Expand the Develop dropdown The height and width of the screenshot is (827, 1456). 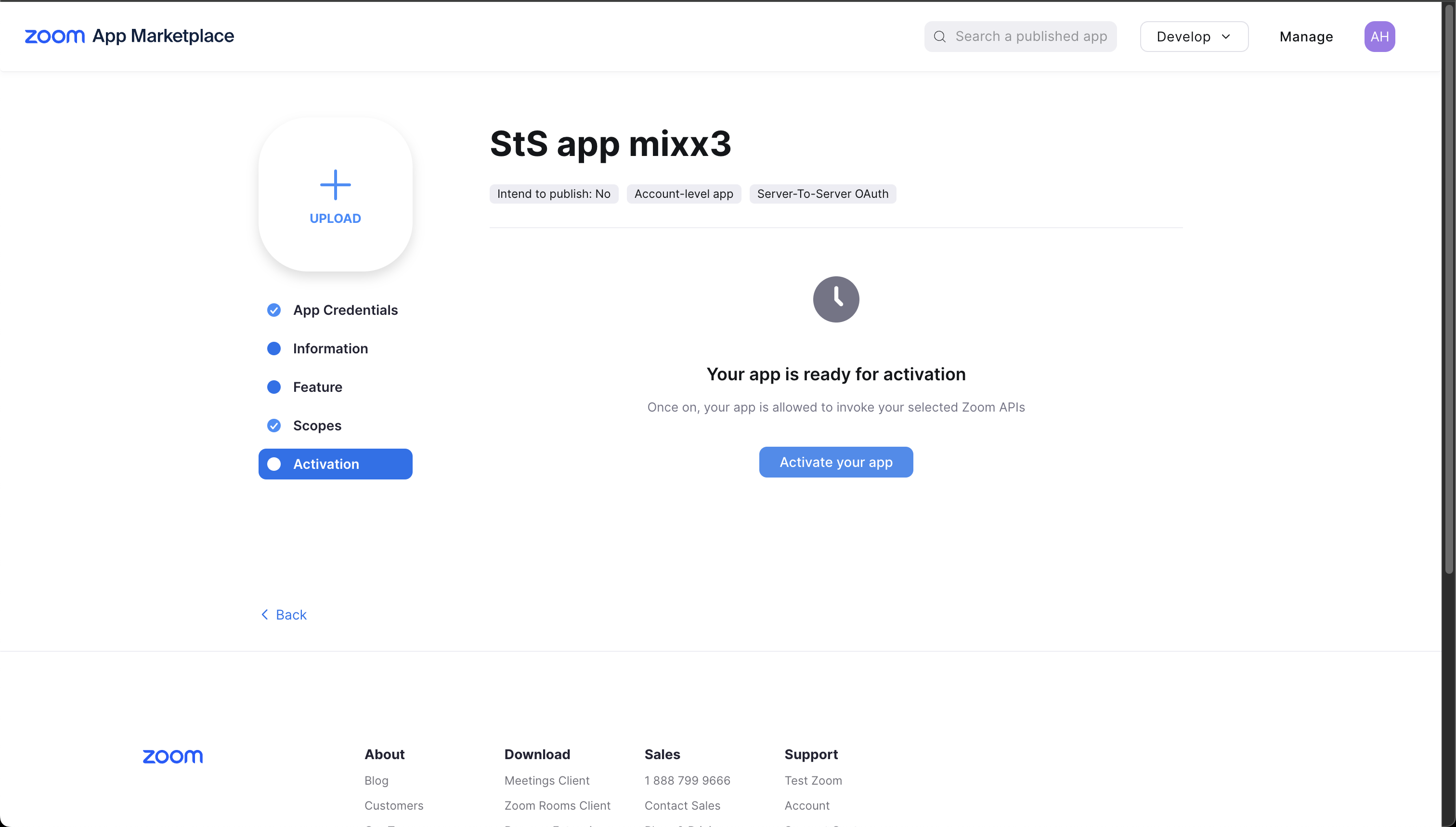click(1194, 37)
